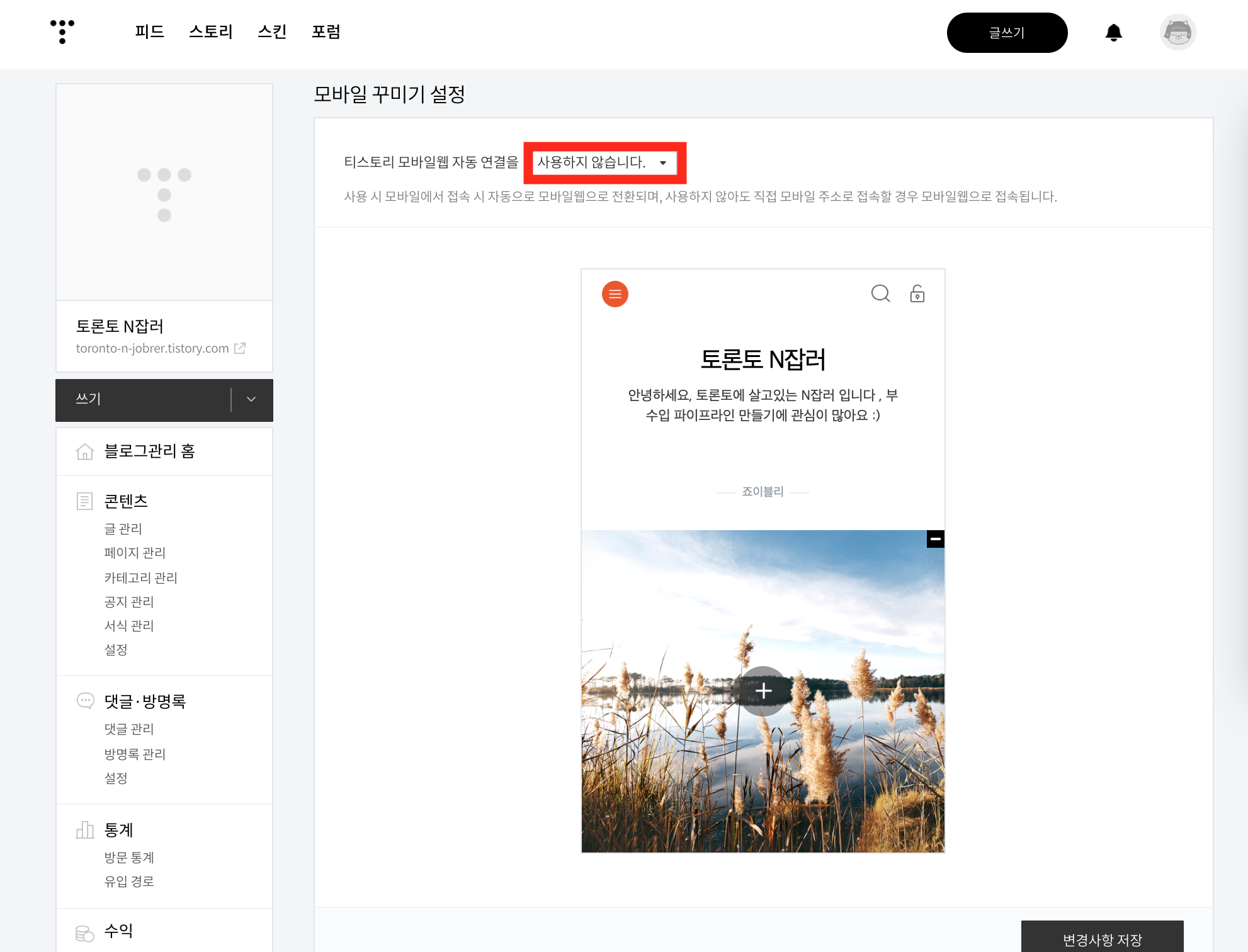The image size is (1248, 952).
Task: Click the external link icon beside blog URL
Action: pyautogui.click(x=240, y=348)
